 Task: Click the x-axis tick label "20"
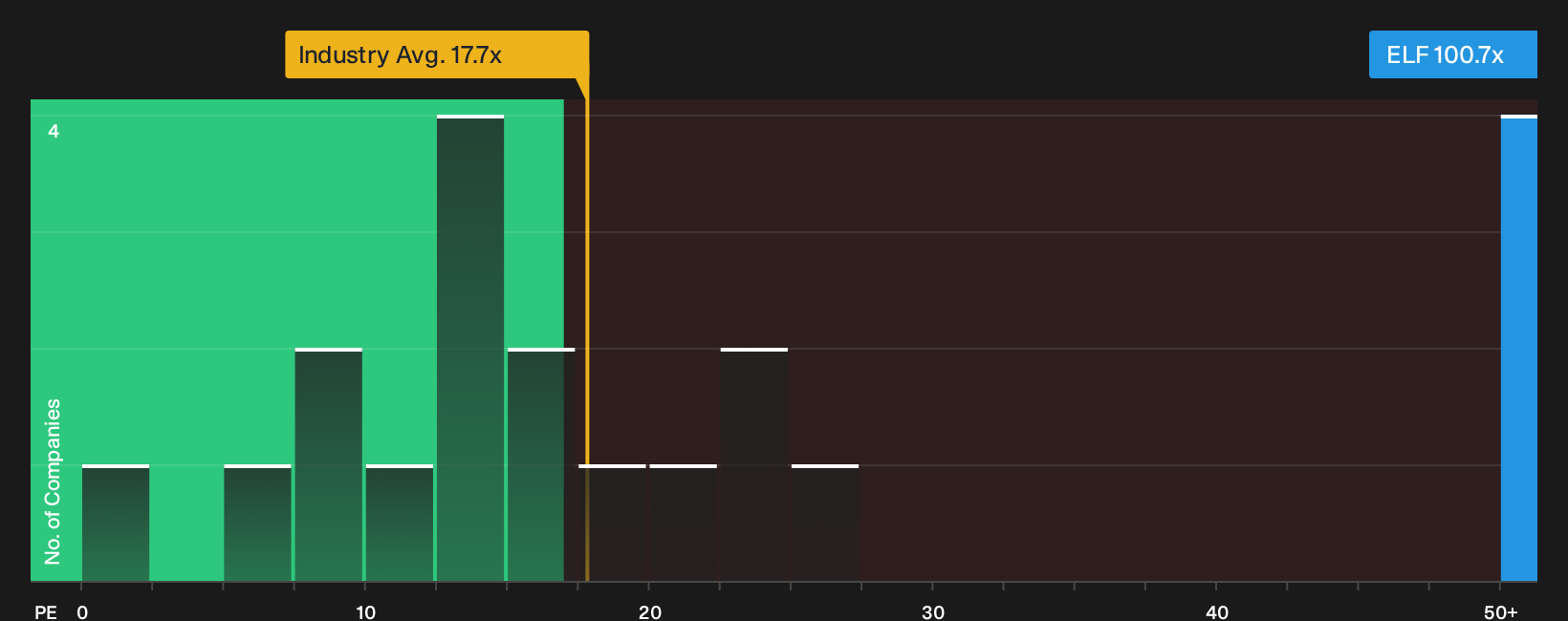point(650,612)
